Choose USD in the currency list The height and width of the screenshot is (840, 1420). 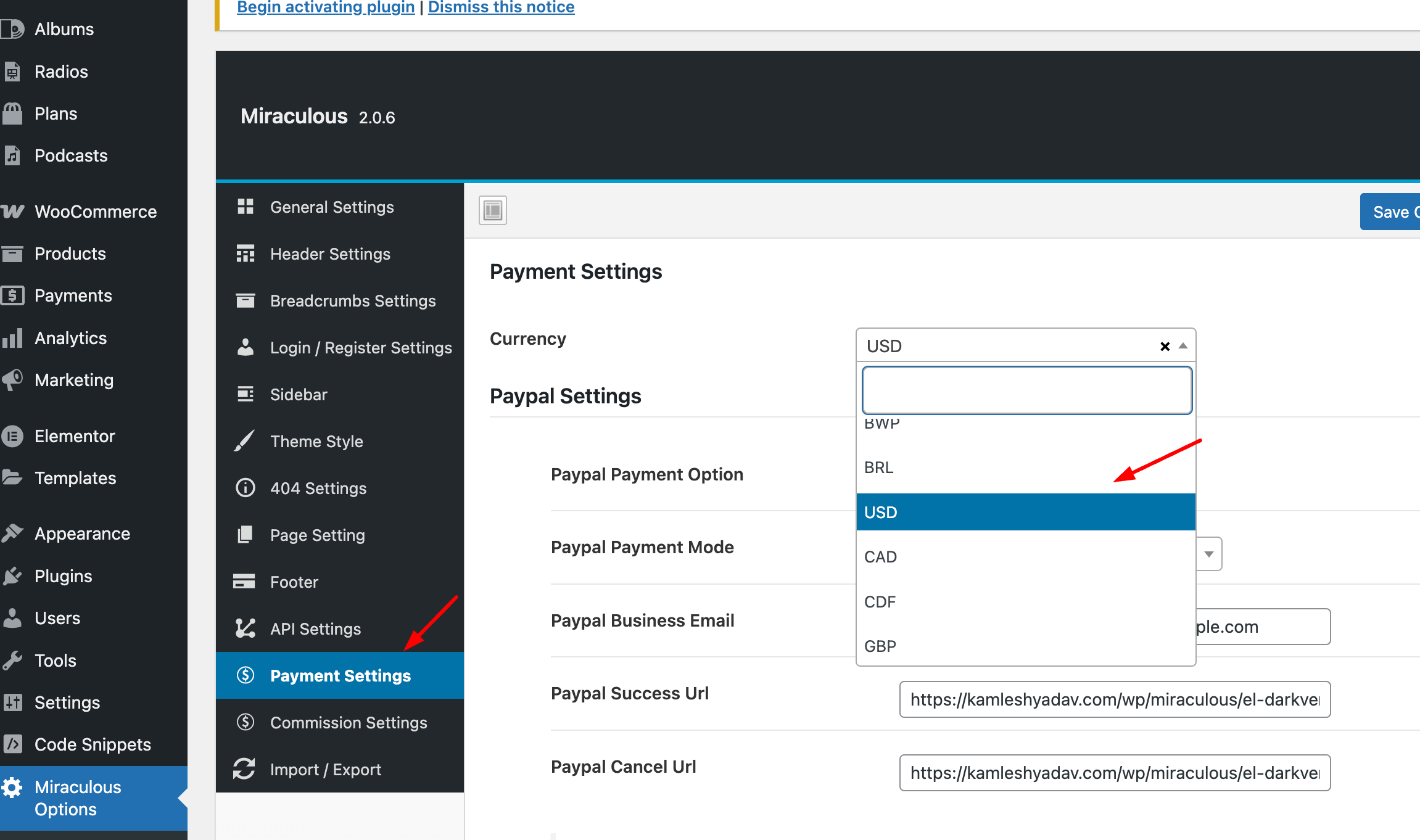coord(1026,512)
